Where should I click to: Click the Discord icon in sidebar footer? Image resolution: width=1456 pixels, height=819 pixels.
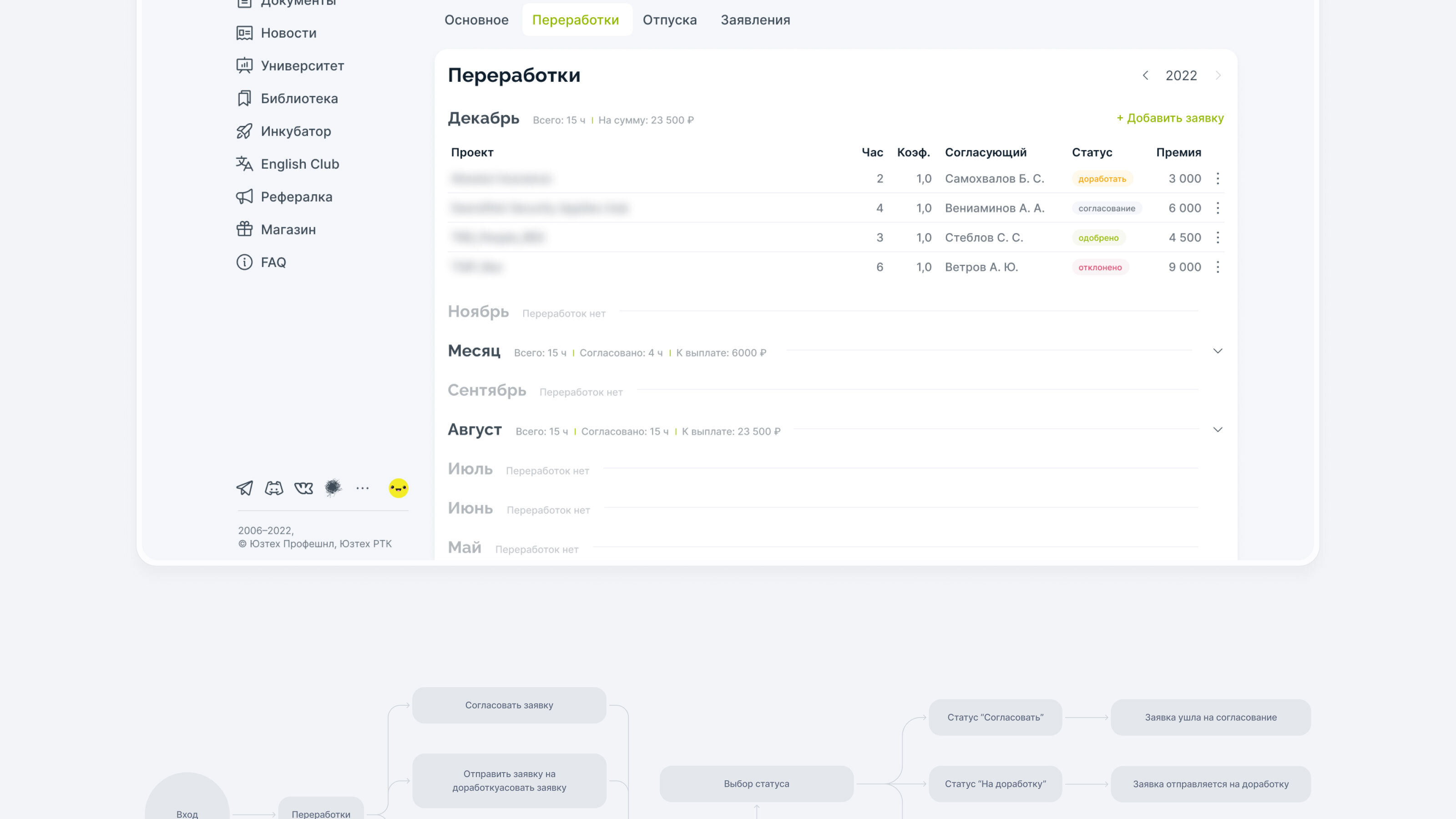(x=274, y=488)
